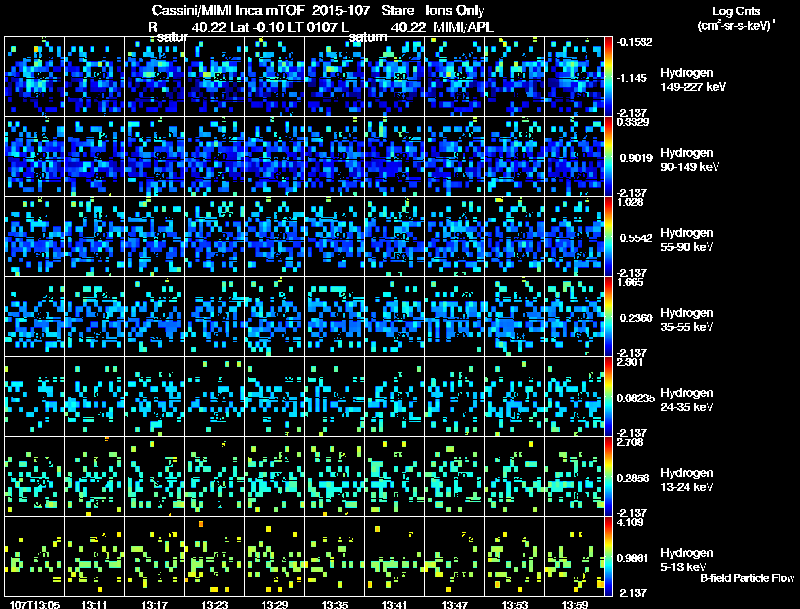
Task: Click the 13:41 time axis label
Action: pos(395,604)
